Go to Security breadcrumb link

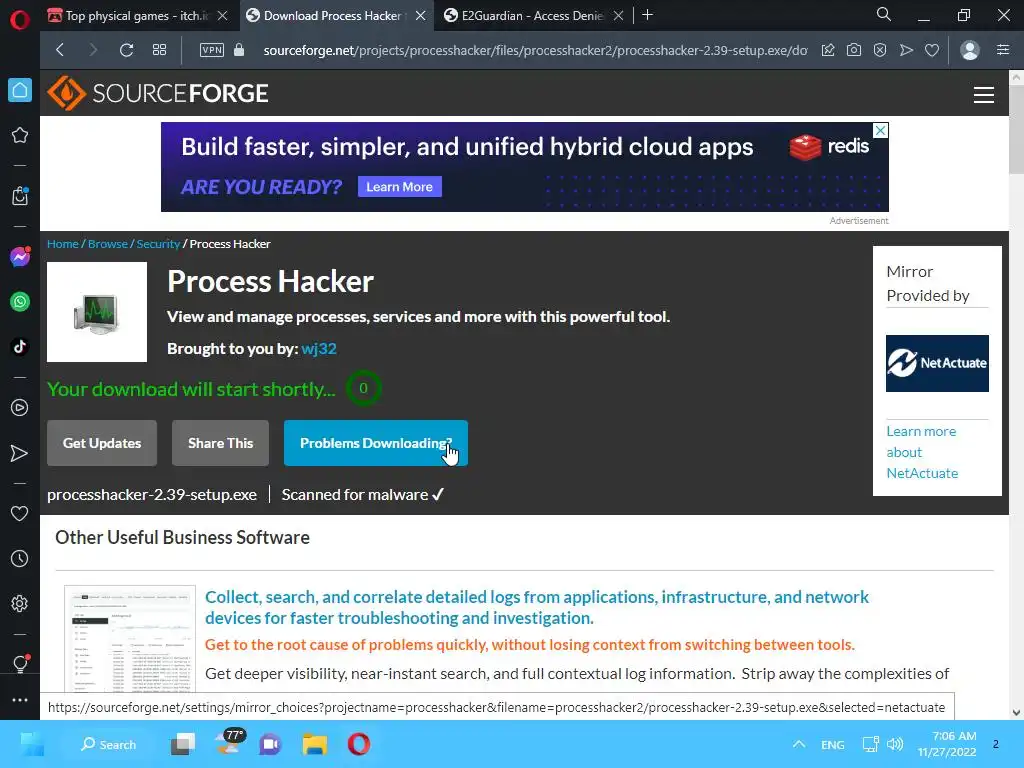point(158,244)
